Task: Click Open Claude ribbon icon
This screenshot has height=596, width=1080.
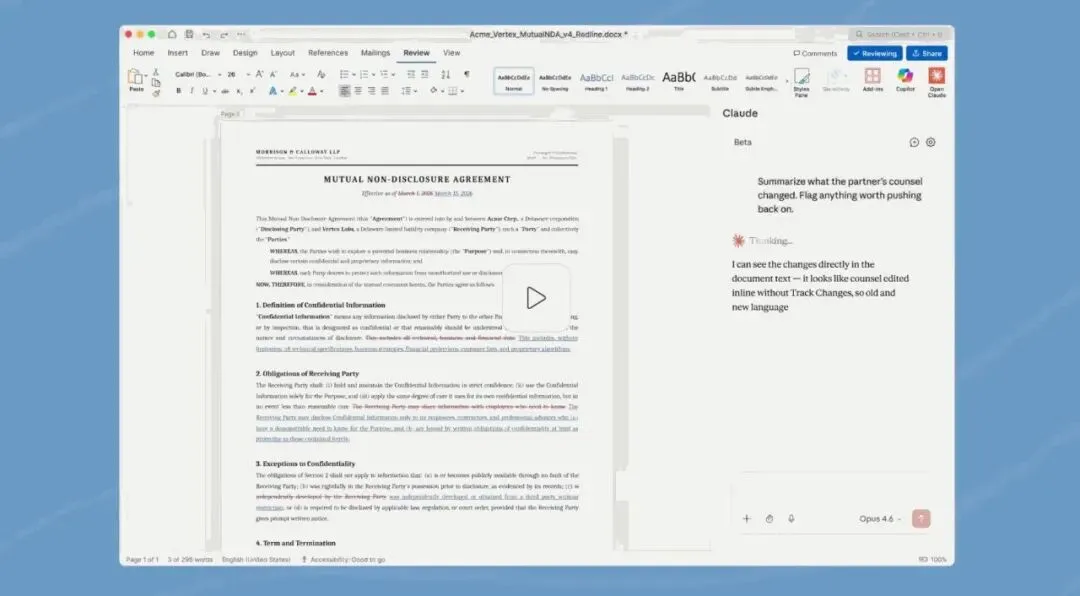Action: coord(937,82)
